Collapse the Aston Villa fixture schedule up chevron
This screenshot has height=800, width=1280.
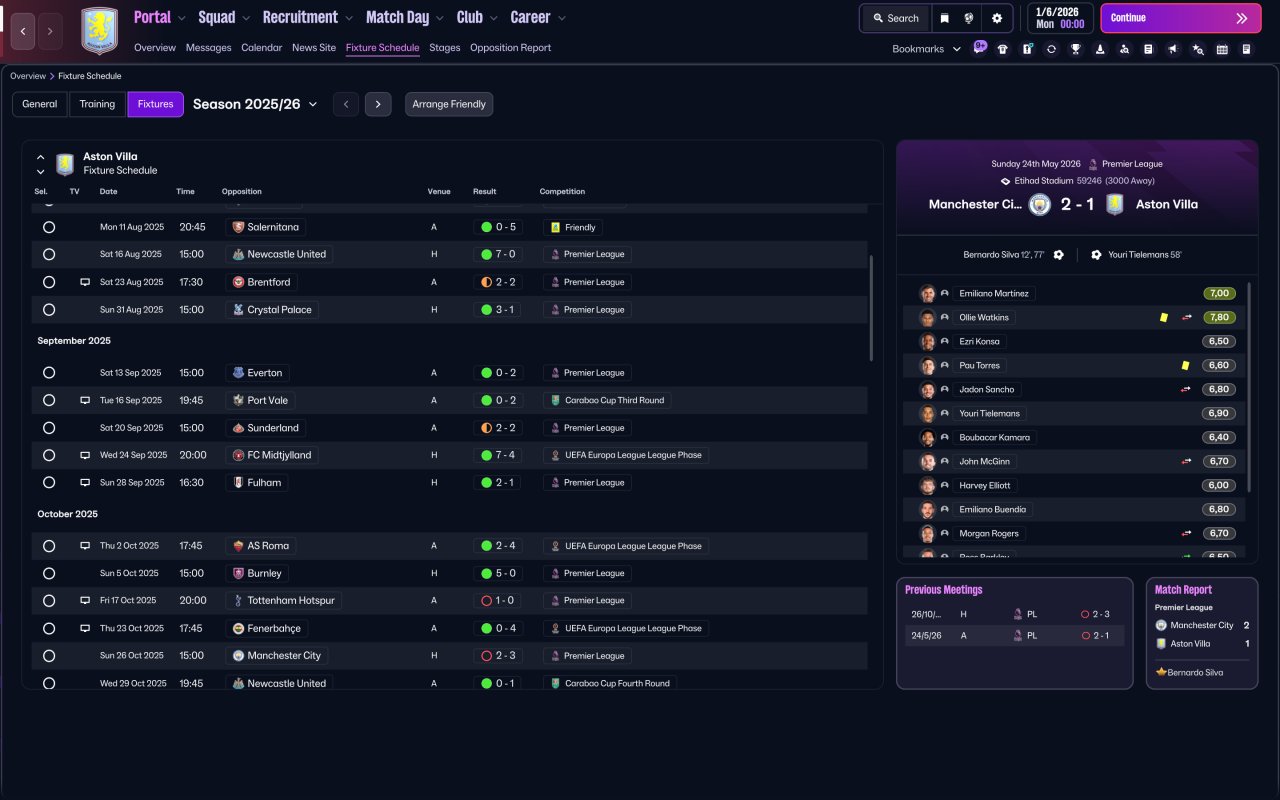(x=41, y=158)
